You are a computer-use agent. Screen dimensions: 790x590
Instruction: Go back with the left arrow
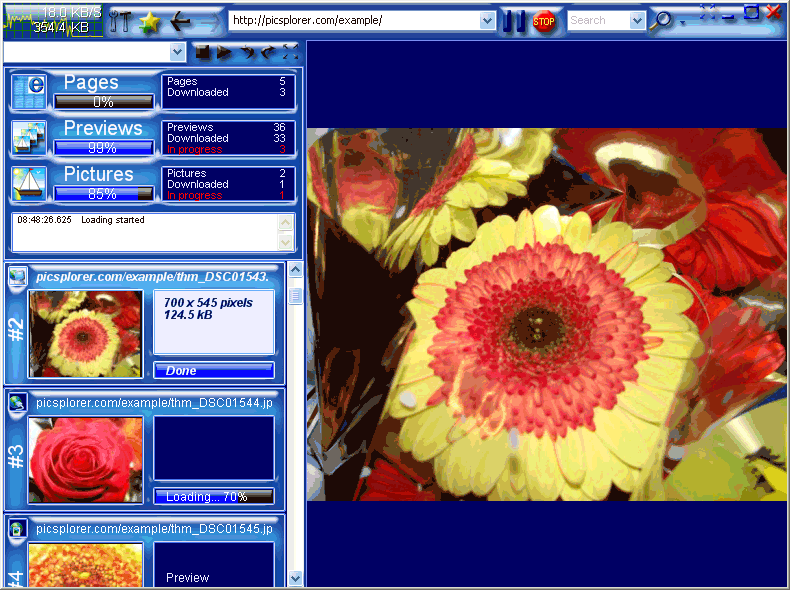pos(180,21)
